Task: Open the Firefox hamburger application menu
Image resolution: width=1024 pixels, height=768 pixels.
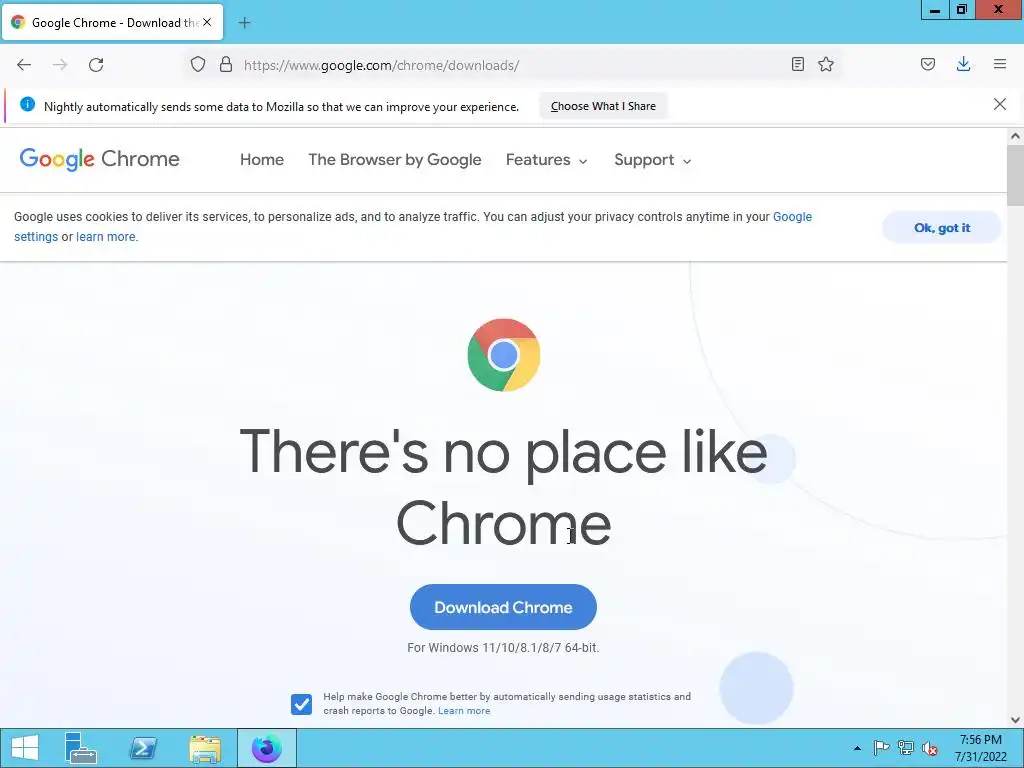Action: [x=1000, y=64]
